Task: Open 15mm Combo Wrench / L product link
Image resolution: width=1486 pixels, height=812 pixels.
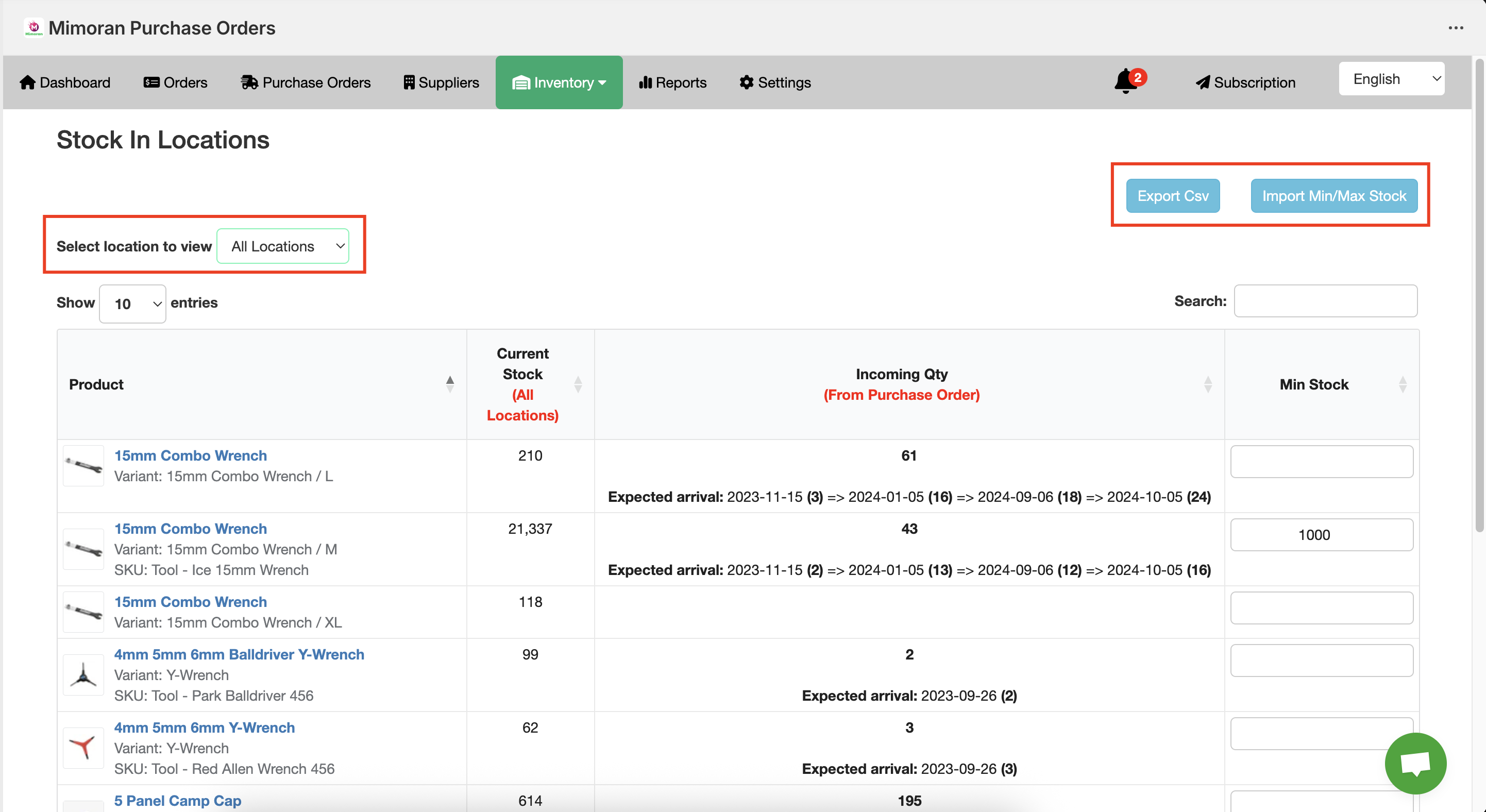Action: [190, 455]
